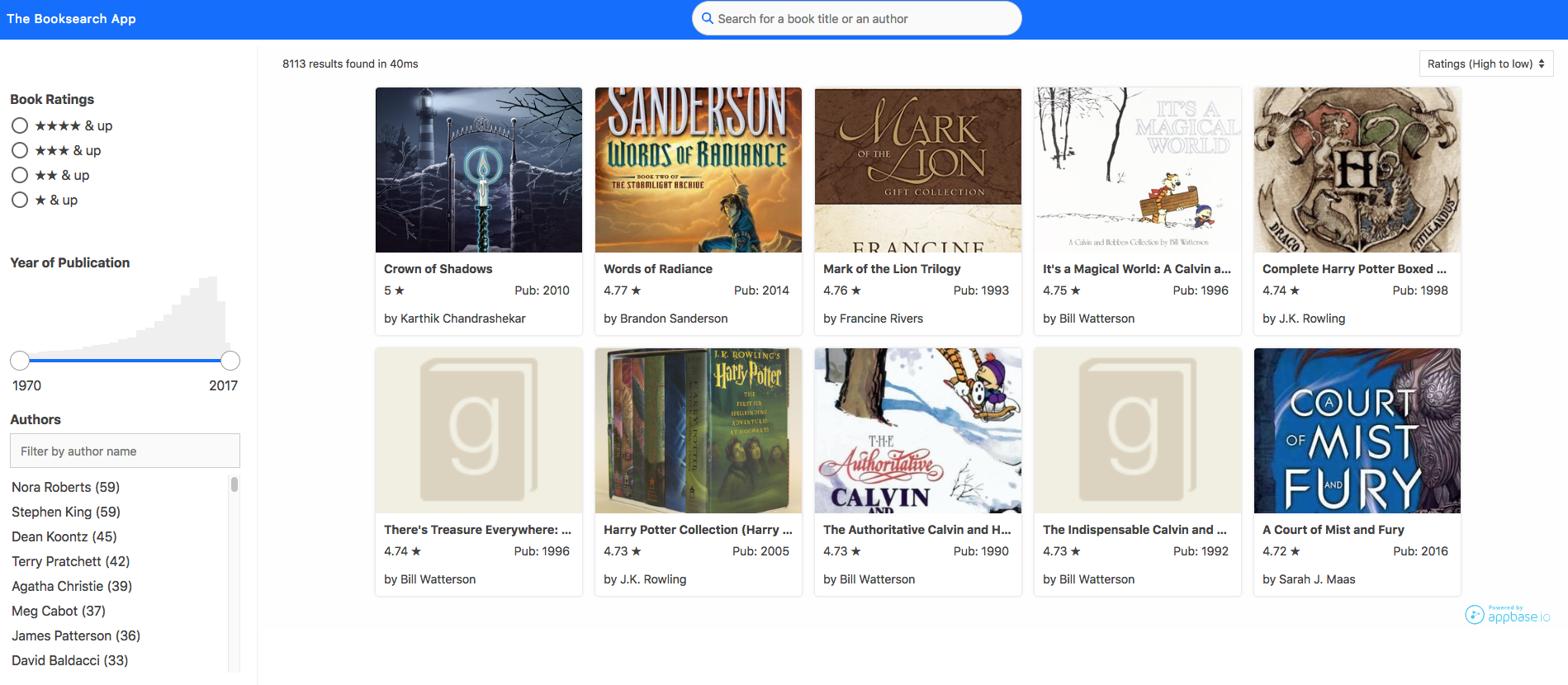Filter by author Nora Roberts (59)
This screenshot has width=1568, height=685.
pos(65,487)
